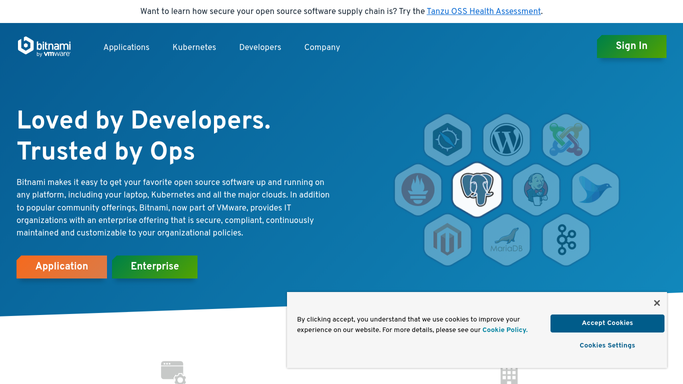683x384 pixels.
Task: Open the Developers menu
Action: pos(260,47)
